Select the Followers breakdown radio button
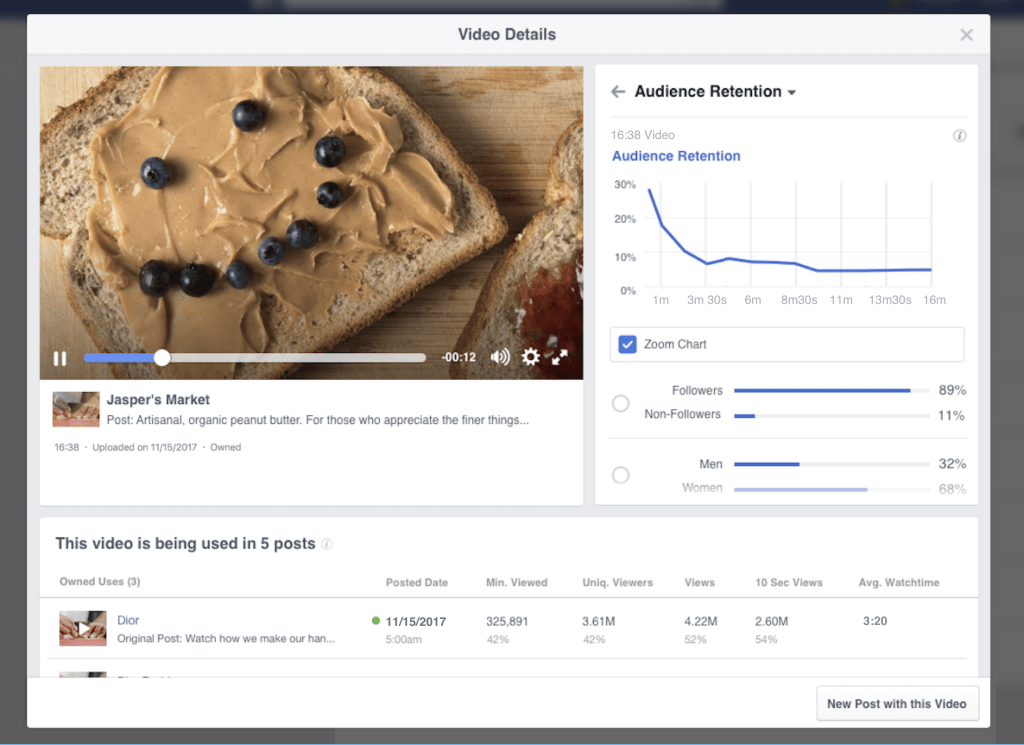The width and height of the screenshot is (1024, 745). tap(620, 402)
